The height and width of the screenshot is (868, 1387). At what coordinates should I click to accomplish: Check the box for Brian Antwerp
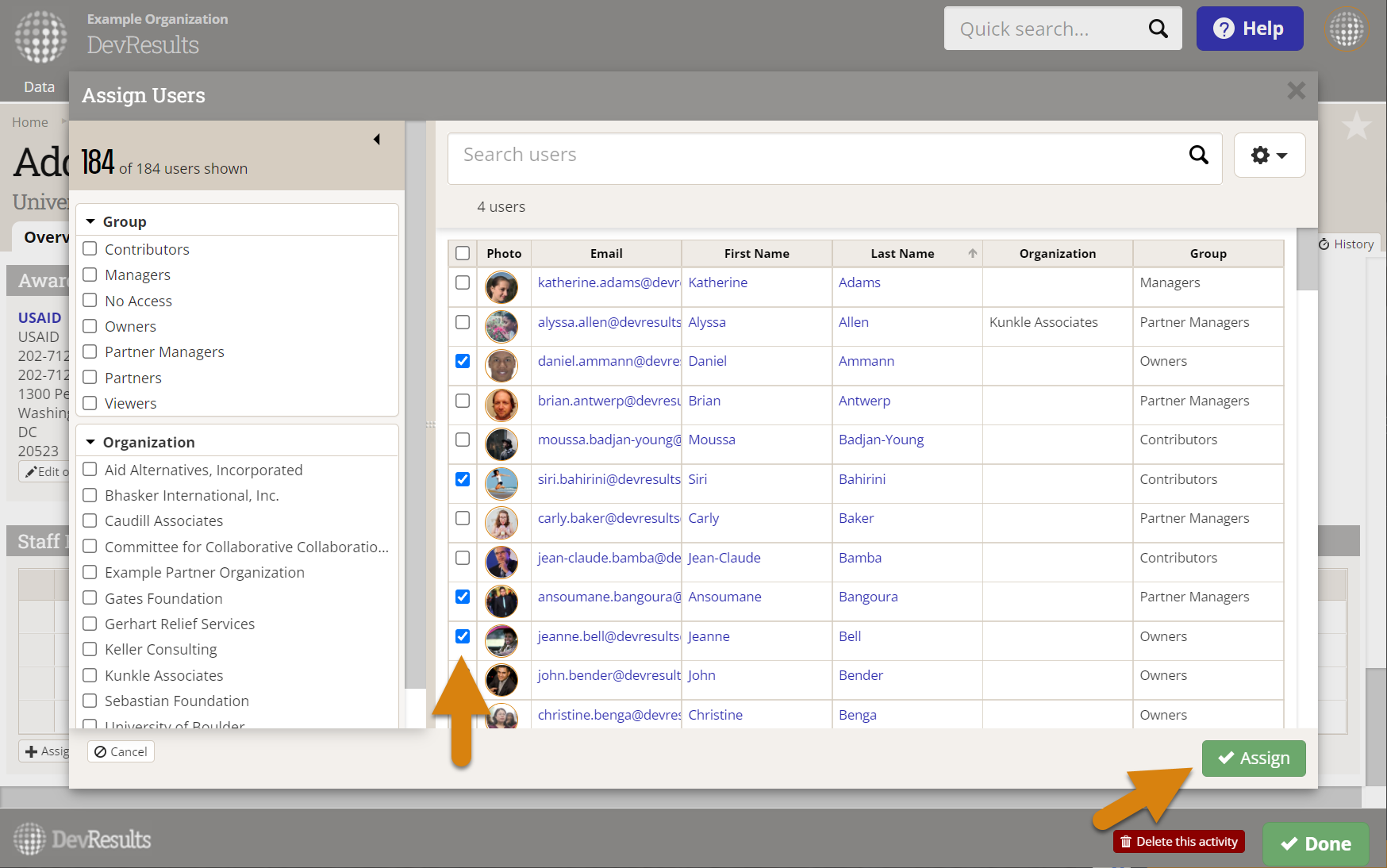[463, 401]
